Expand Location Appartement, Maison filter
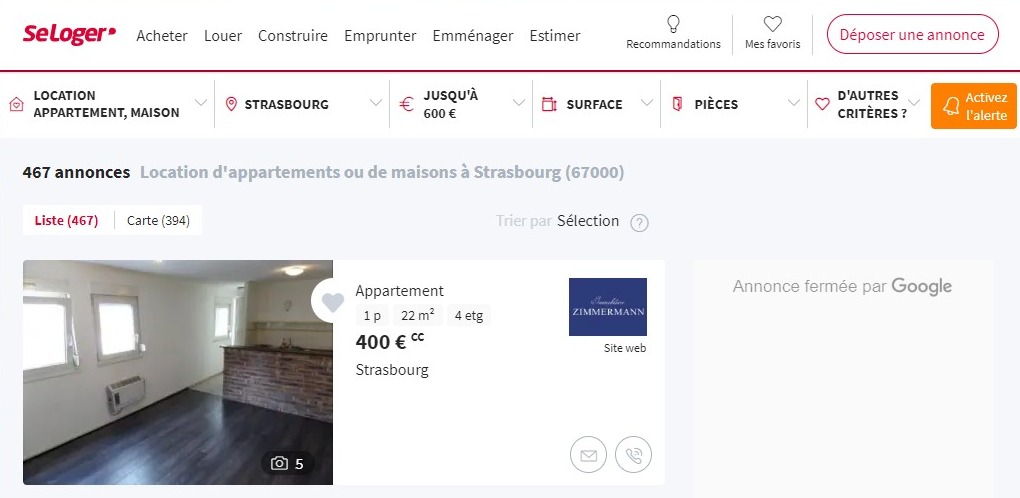This screenshot has height=498, width=1020. pos(108,104)
